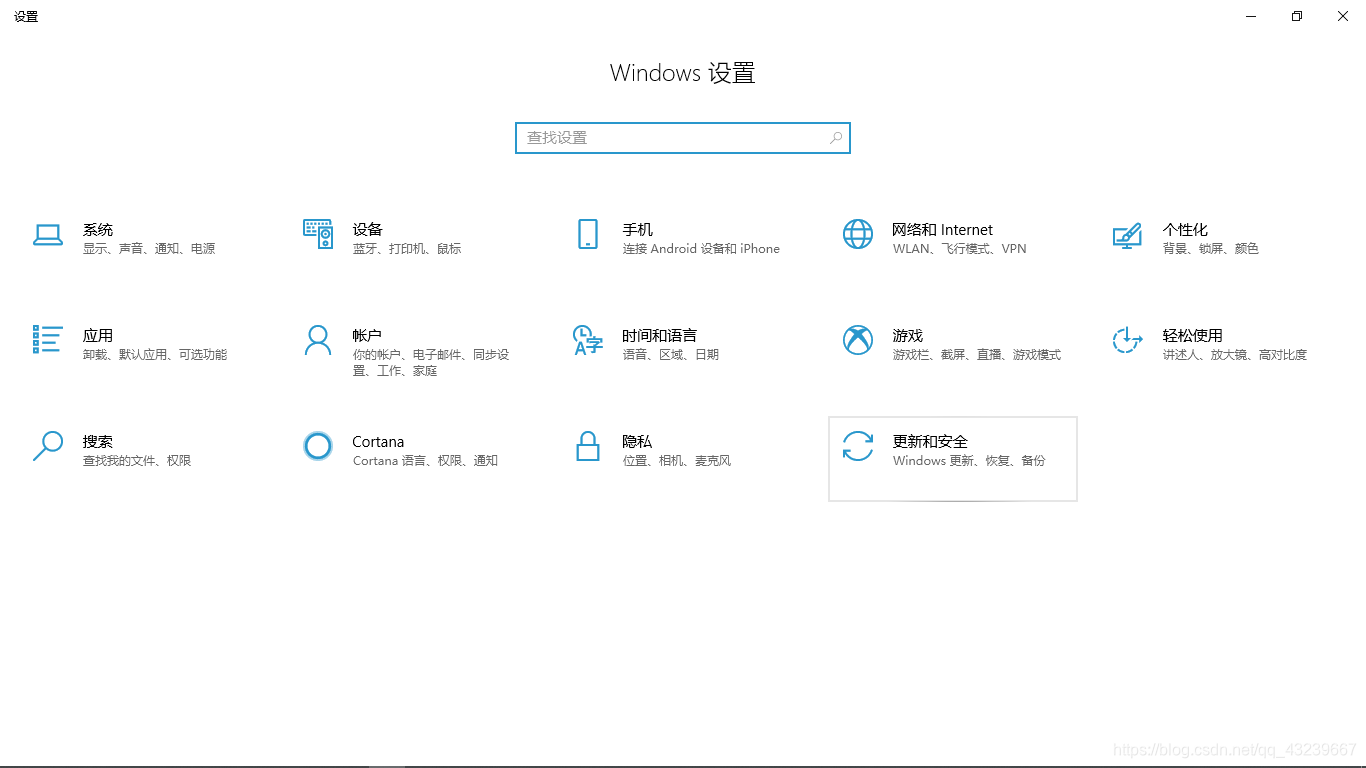Click the text 显示、声音、通知、电源

point(149,249)
